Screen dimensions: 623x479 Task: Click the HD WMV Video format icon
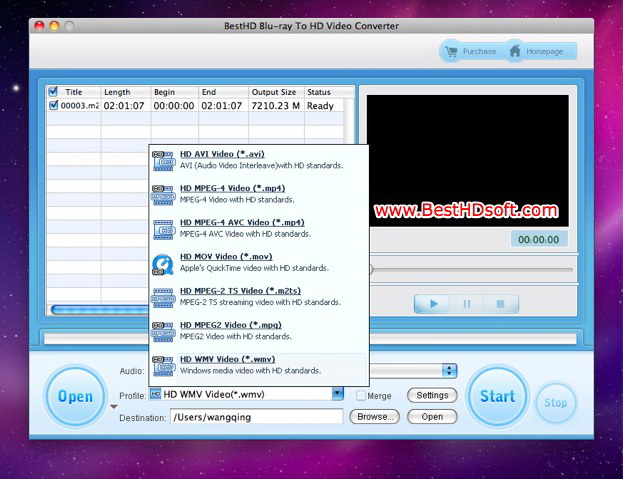pyautogui.click(x=163, y=366)
